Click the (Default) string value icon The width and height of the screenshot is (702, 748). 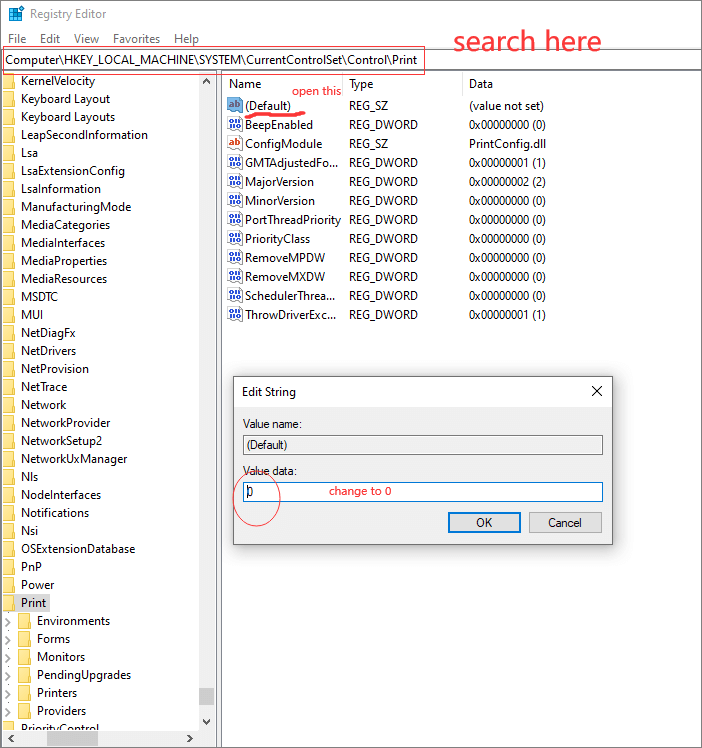click(x=235, y=105)
